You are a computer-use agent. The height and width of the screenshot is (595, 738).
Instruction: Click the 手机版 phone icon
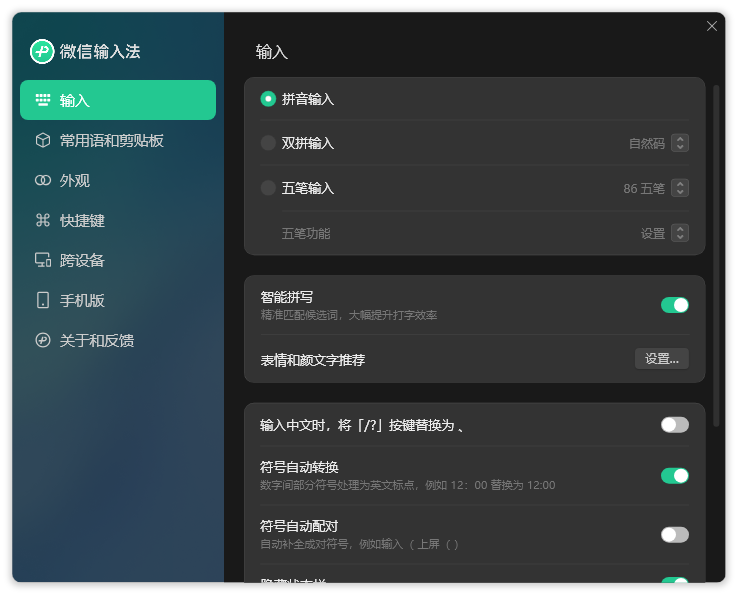point(43,300)
